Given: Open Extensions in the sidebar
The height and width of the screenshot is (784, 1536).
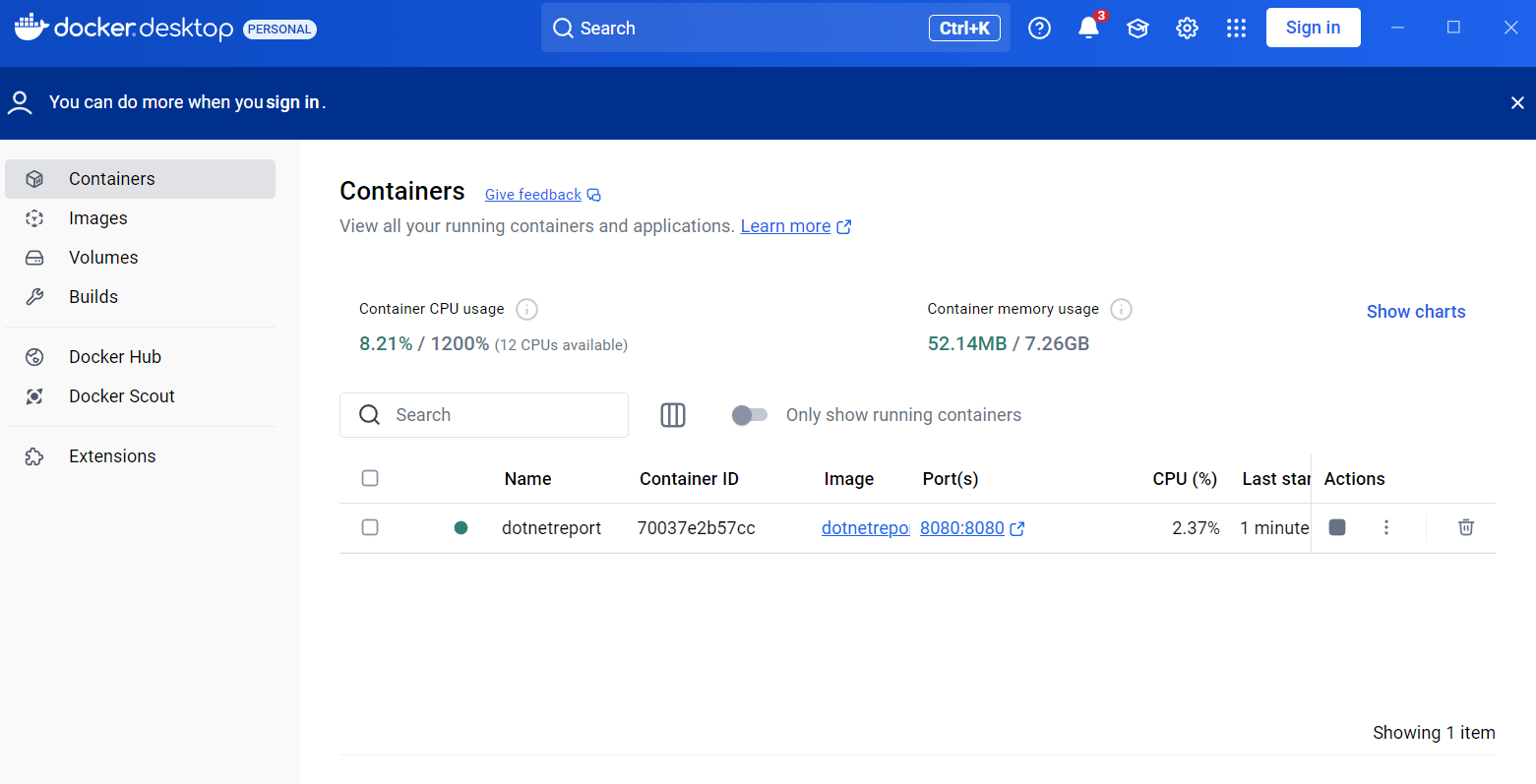Looking at the screenshot, I should click(x=140, y=456).
